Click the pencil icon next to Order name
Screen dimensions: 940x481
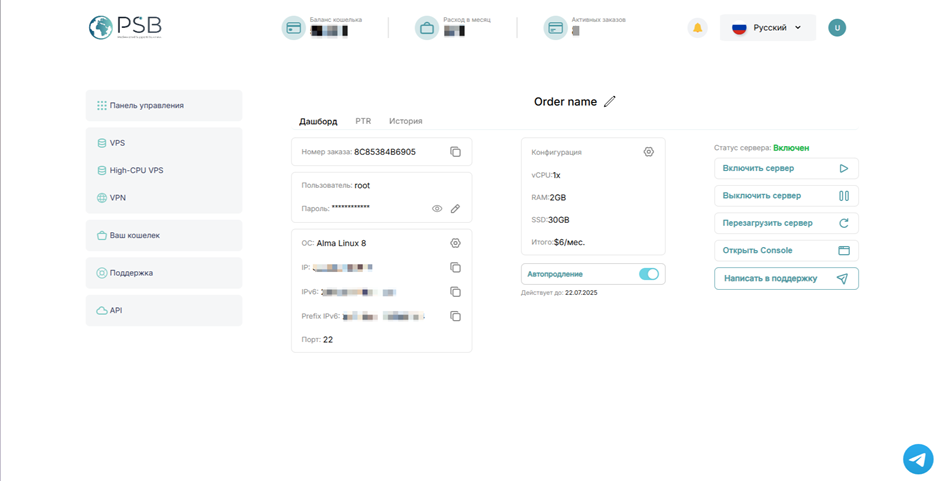click(610, 101)
